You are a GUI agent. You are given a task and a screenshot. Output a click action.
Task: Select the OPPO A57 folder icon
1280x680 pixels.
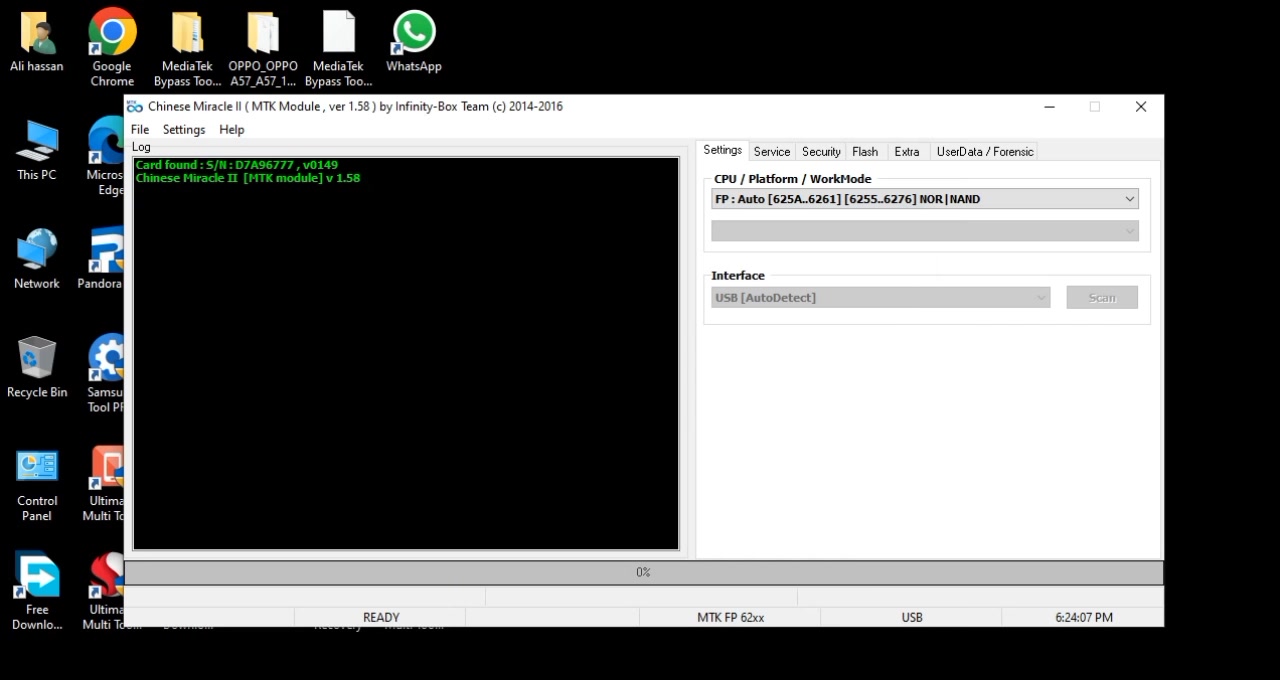(x=263, y=48)
